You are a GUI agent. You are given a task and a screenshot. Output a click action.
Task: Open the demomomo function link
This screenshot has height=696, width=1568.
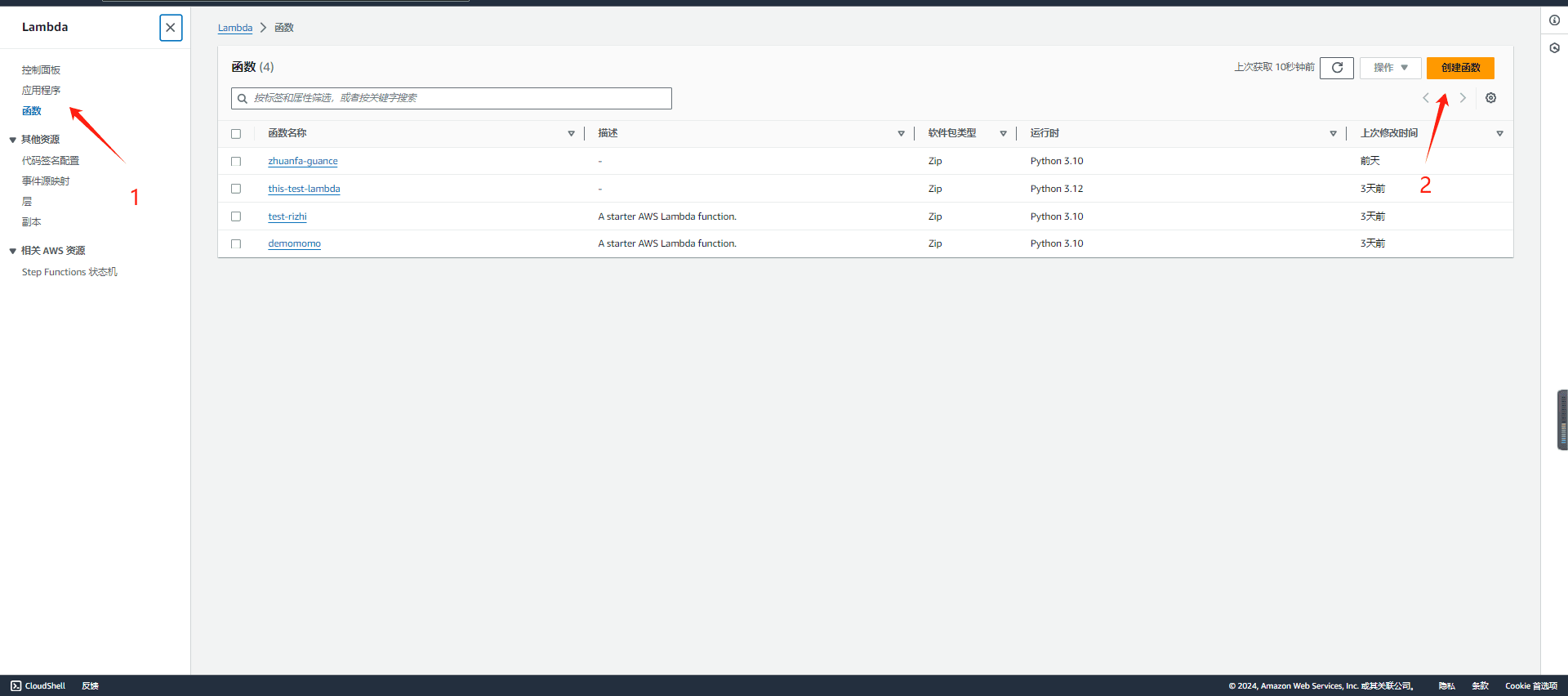click(295, 243)
